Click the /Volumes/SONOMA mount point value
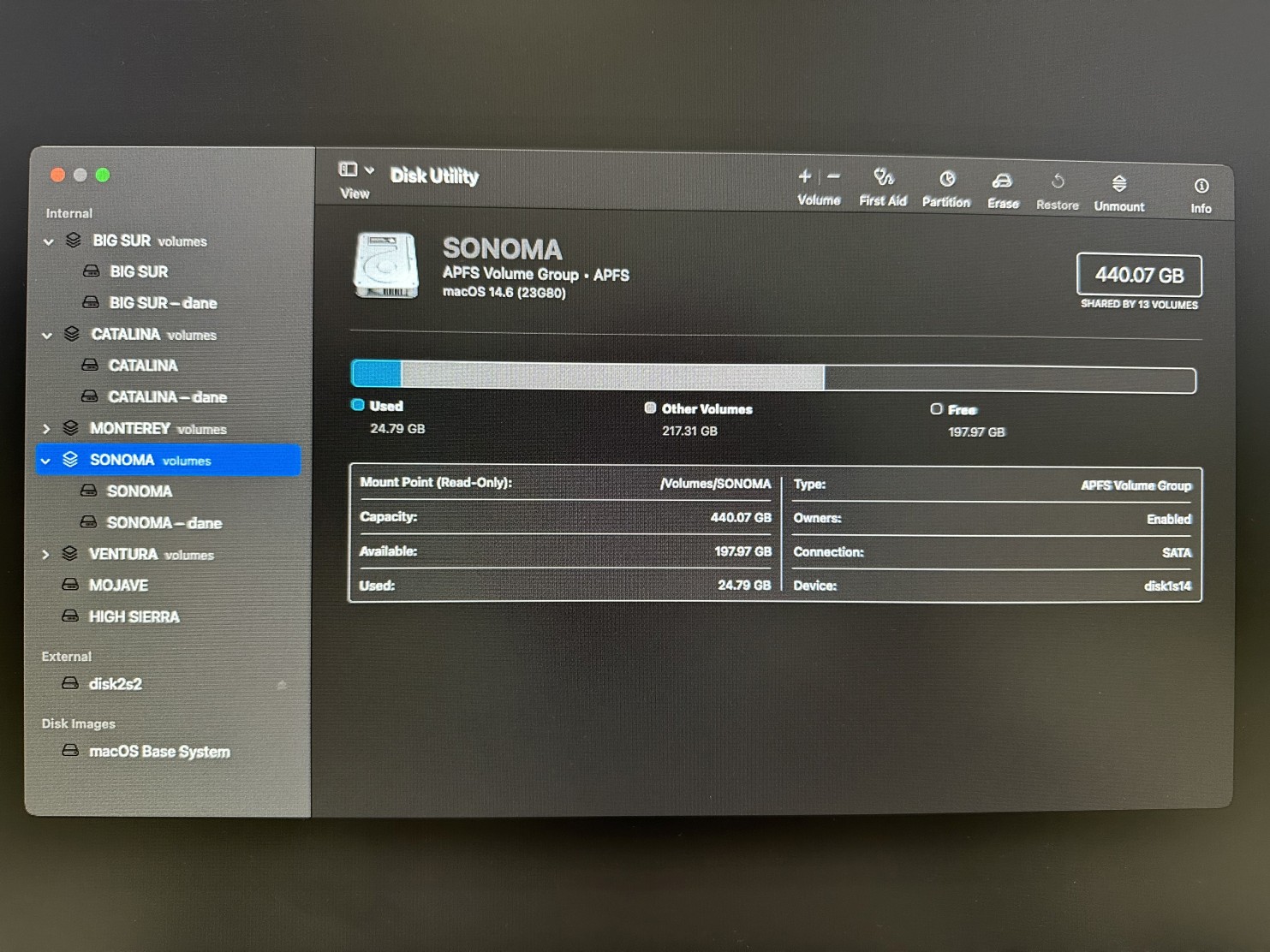Viewport: 1270px width, 952px height. point(715,484)
